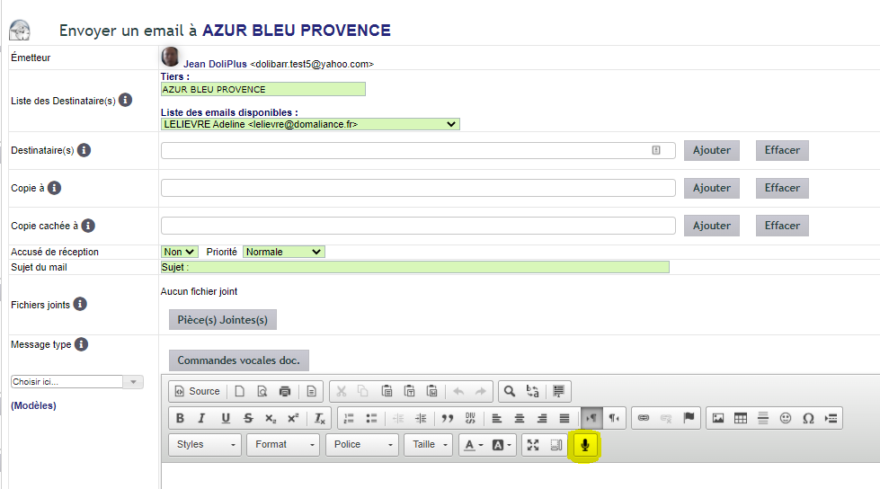The image size is (880, 489).
Task: Maximize the editor area
Action: [x=533, y=445]
